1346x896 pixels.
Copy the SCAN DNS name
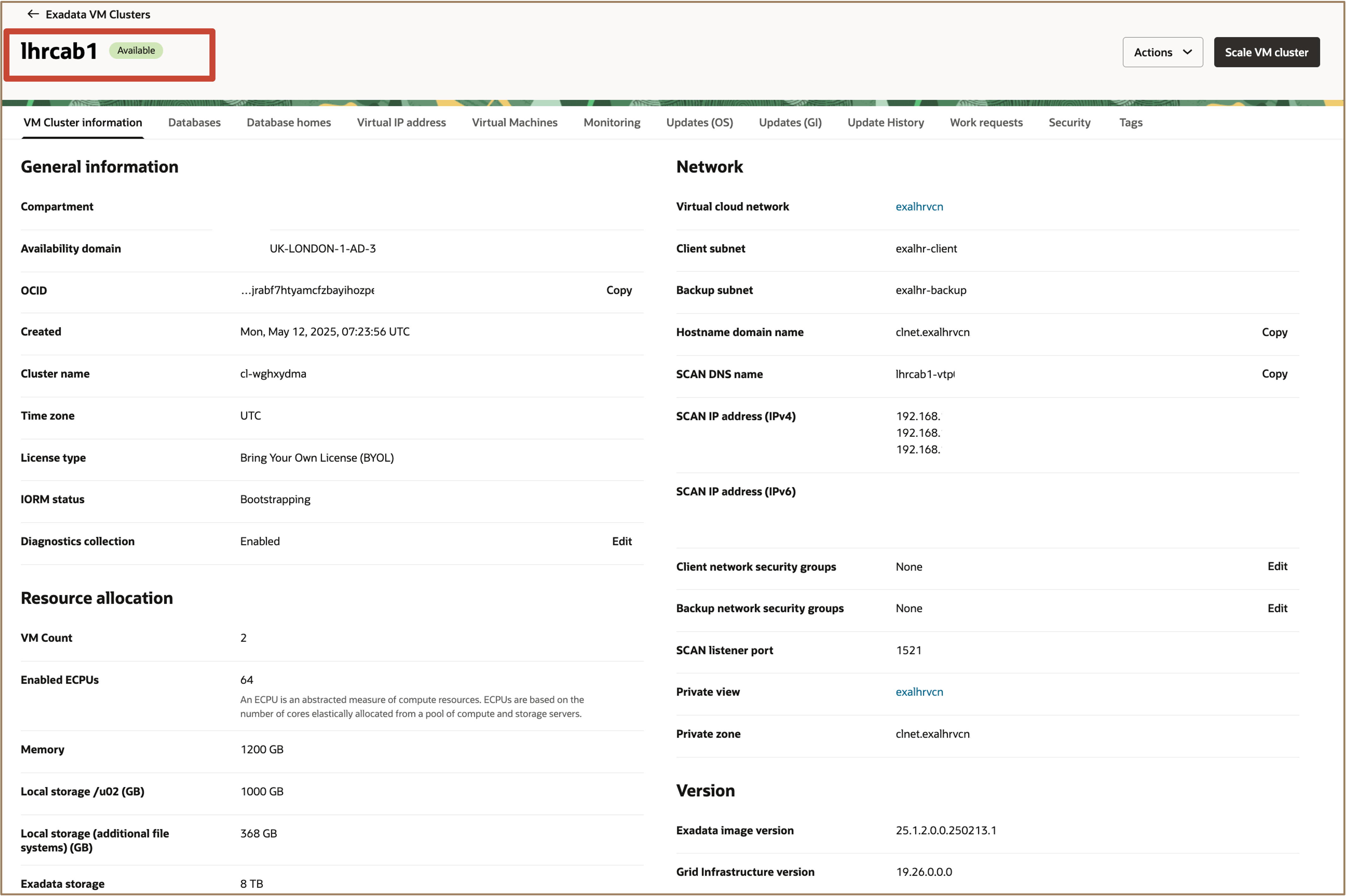1275,374
